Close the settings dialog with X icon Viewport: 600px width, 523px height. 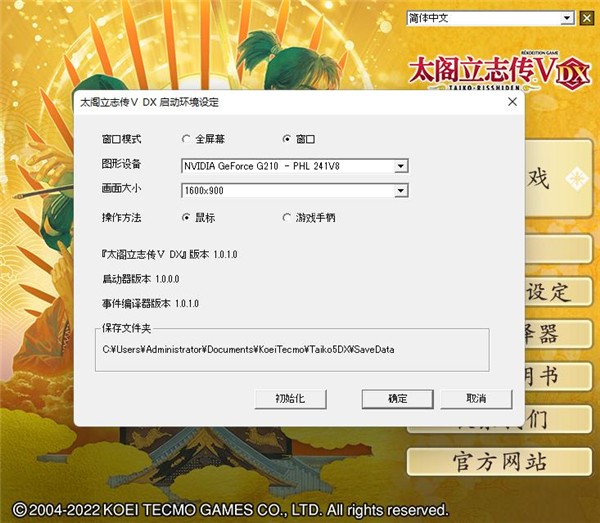[512, 102]
